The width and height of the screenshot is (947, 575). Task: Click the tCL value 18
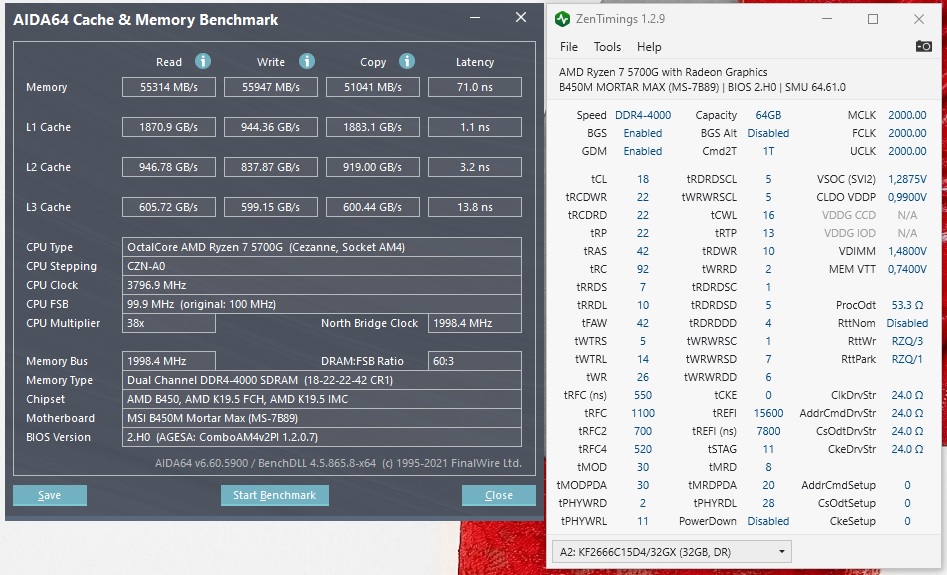pos(643,179)
